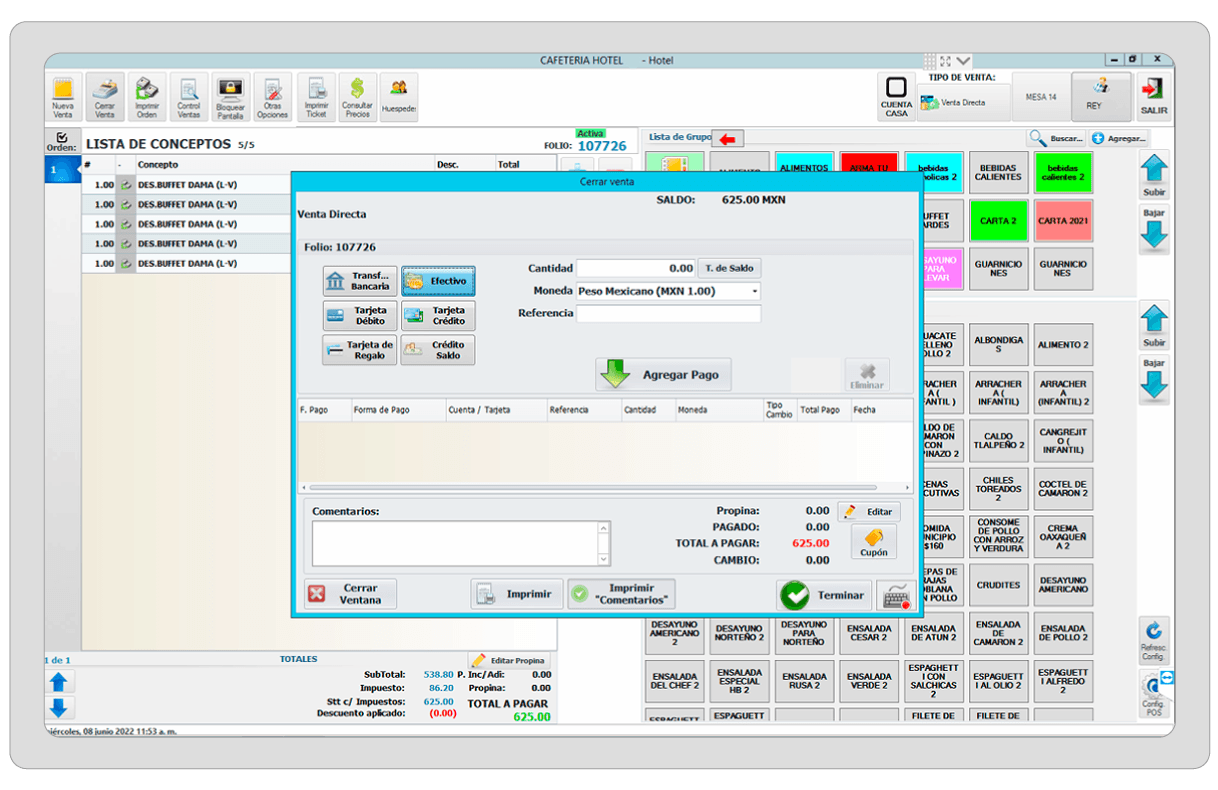Choose Tarjeta de Regalo payment method
This screenshot has height=790, width=1218.
360,350
